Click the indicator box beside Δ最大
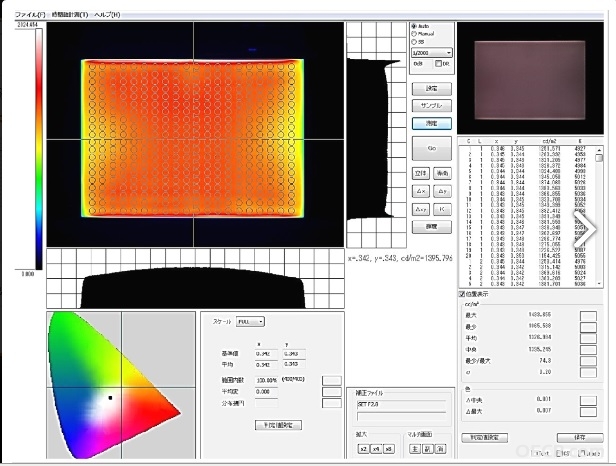The height and width of the screenshot is (466, 616). 588,412
